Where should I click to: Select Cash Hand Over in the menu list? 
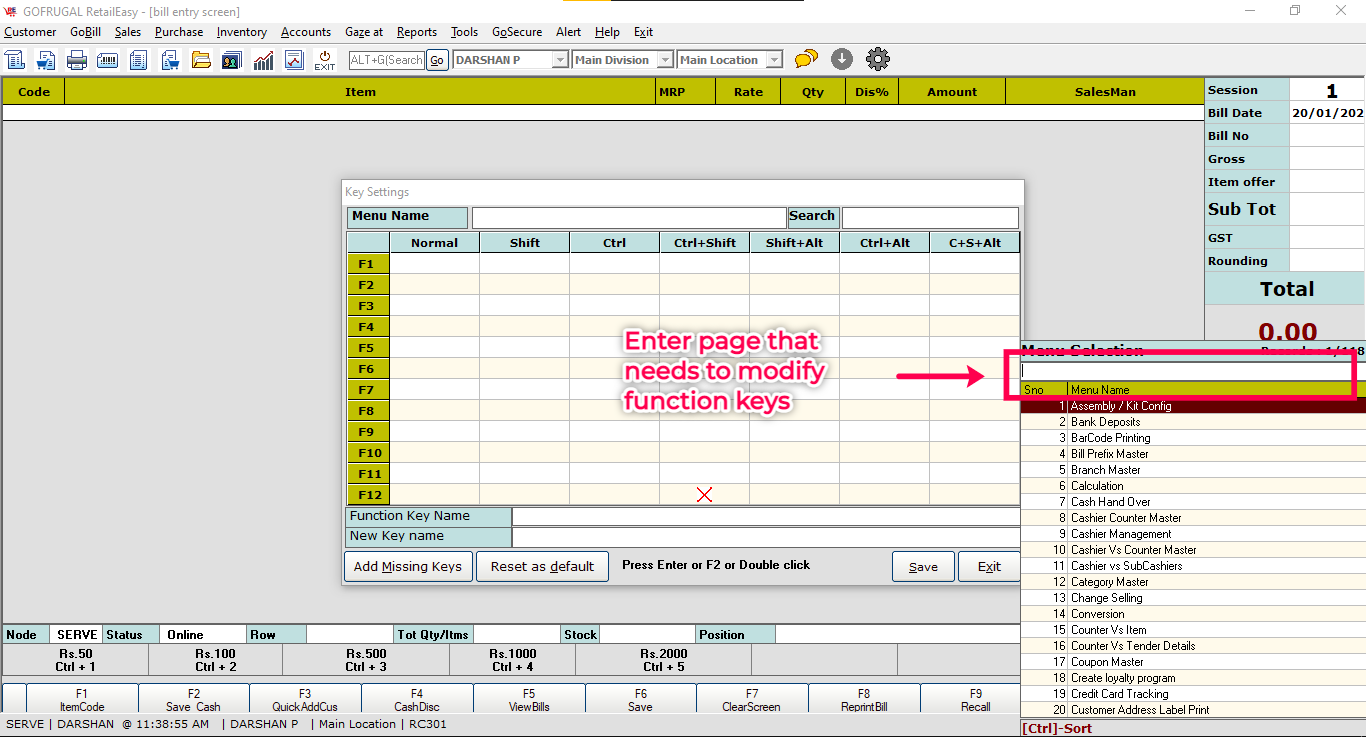point(1193,502)
